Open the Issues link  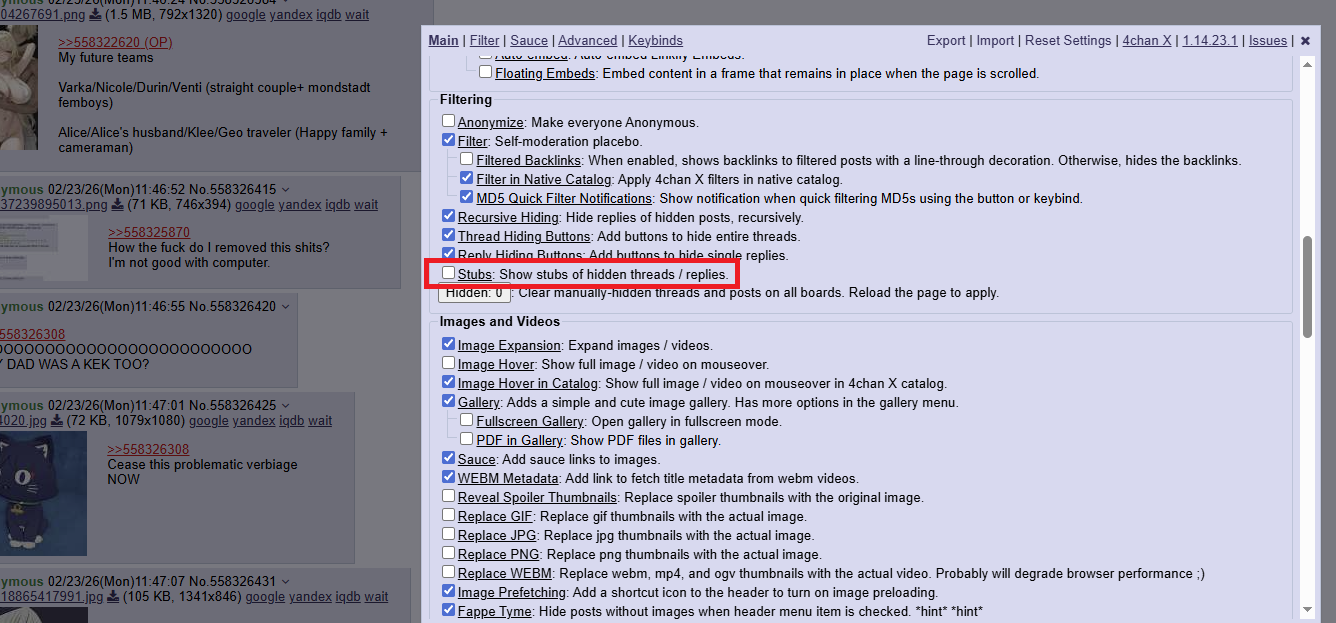(x=1268, y=41)
